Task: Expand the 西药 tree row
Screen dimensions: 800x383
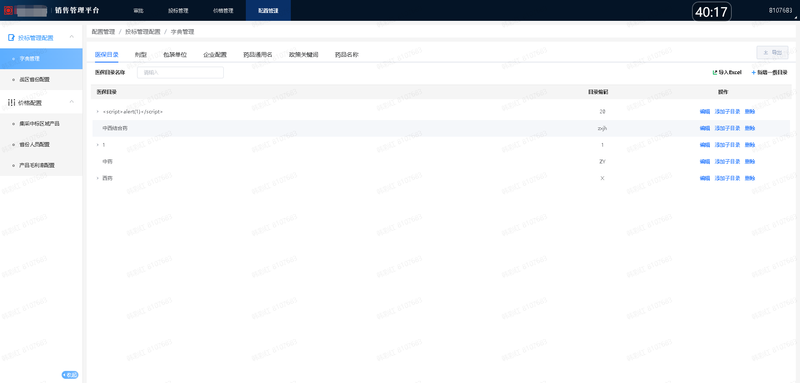Action: coord(97,178)
